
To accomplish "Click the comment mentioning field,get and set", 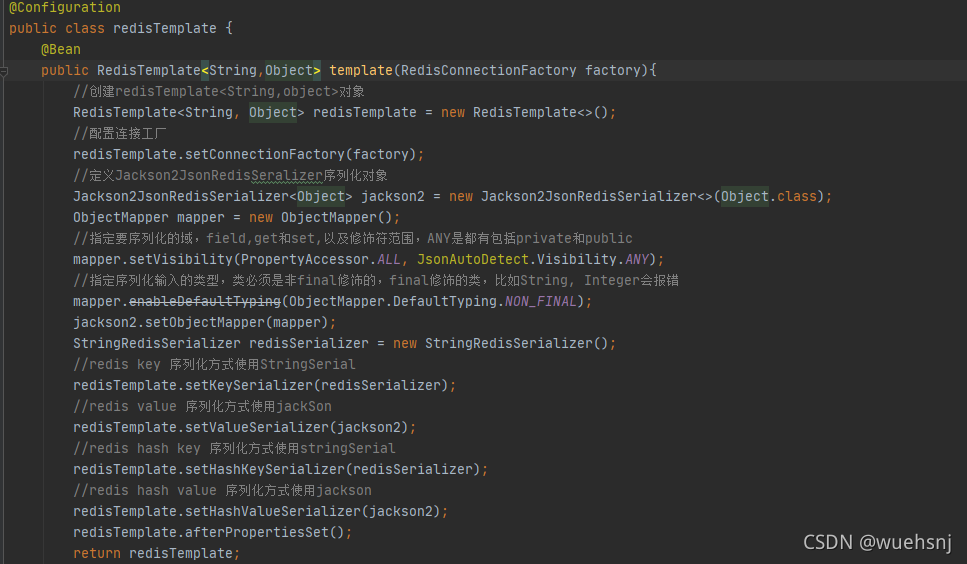I will tap(353, 239).
